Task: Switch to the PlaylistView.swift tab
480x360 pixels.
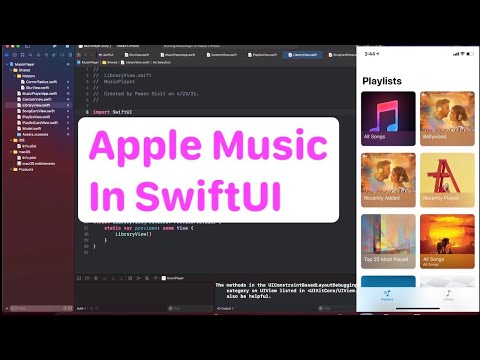Action: coord(262,55)
